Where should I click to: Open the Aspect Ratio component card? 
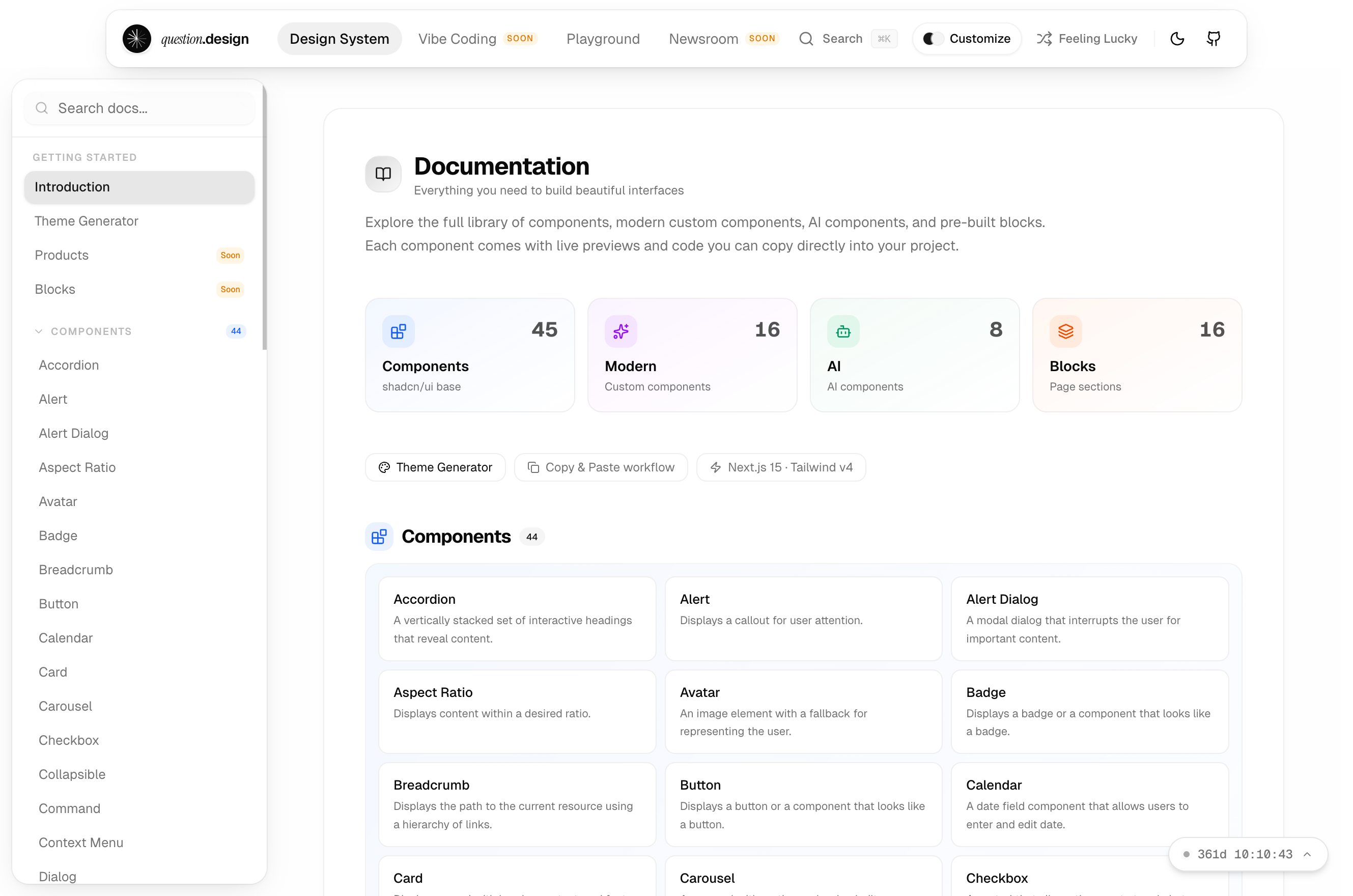517,711
